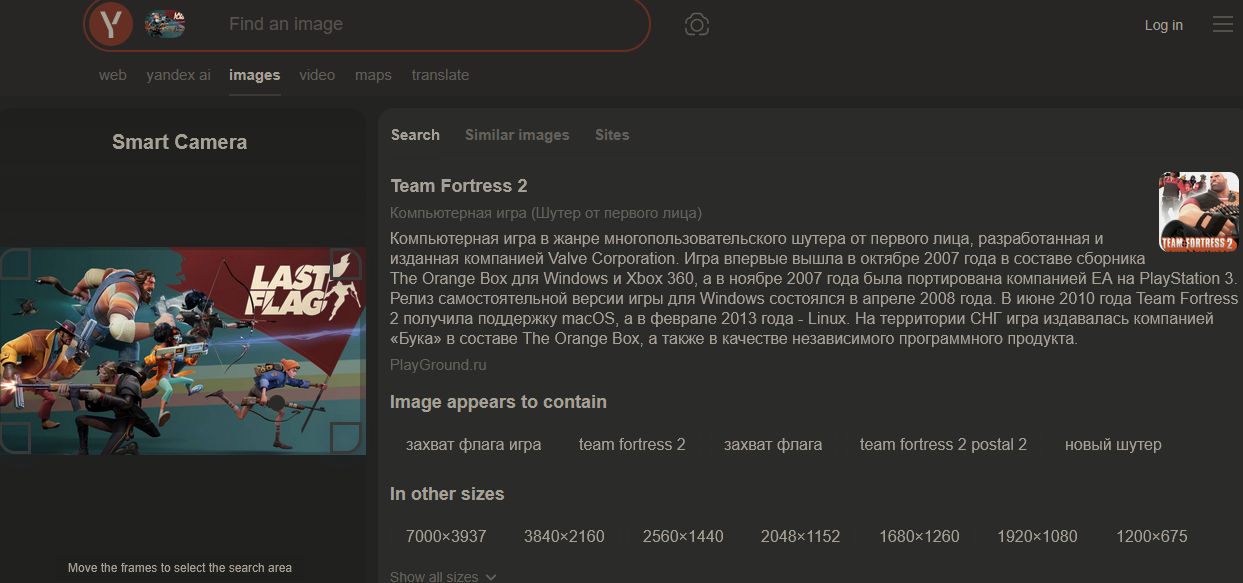Click the team fortress 2 postal 2 tag

click(x=943, y=444)
